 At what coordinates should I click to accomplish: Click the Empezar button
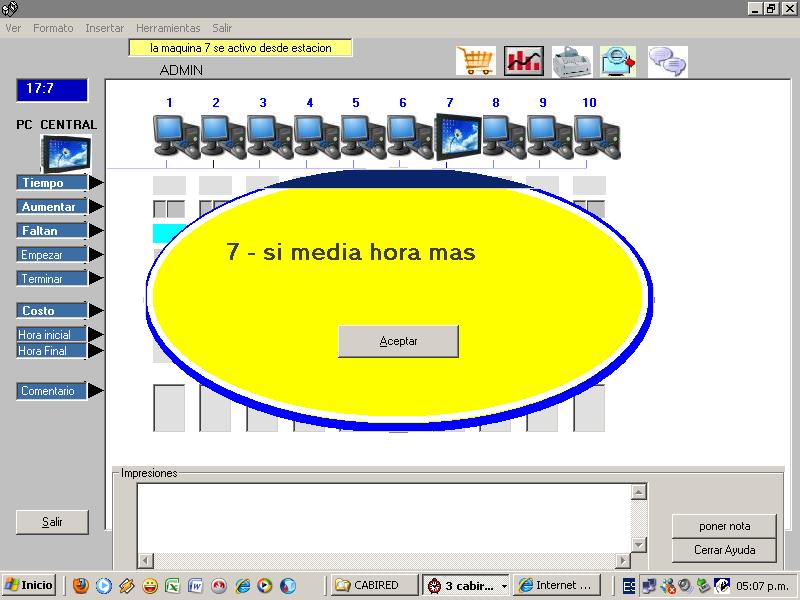point(52,255)
